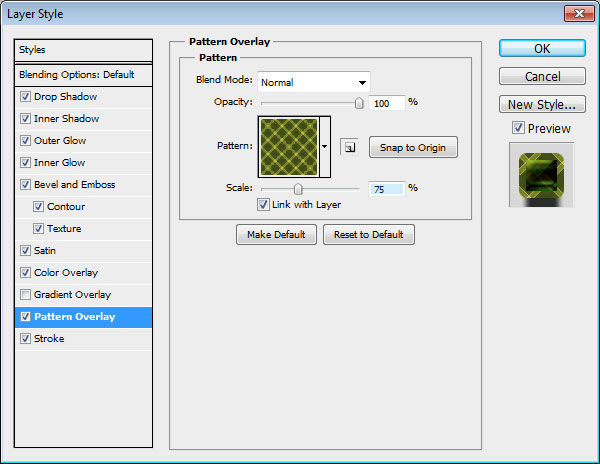Click the Scale percentage input field
The height and width of the screenshot is (464, 600).
(386, 188)
